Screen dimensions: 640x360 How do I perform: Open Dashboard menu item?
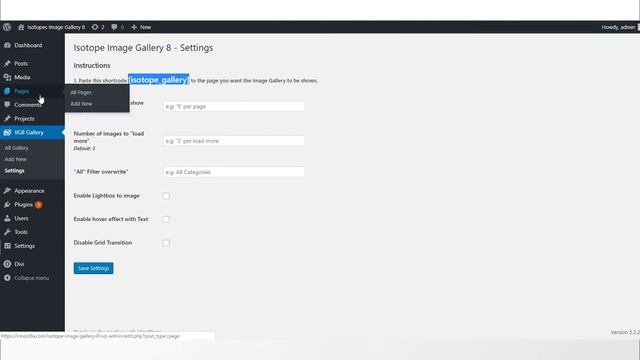coord(28,45)
